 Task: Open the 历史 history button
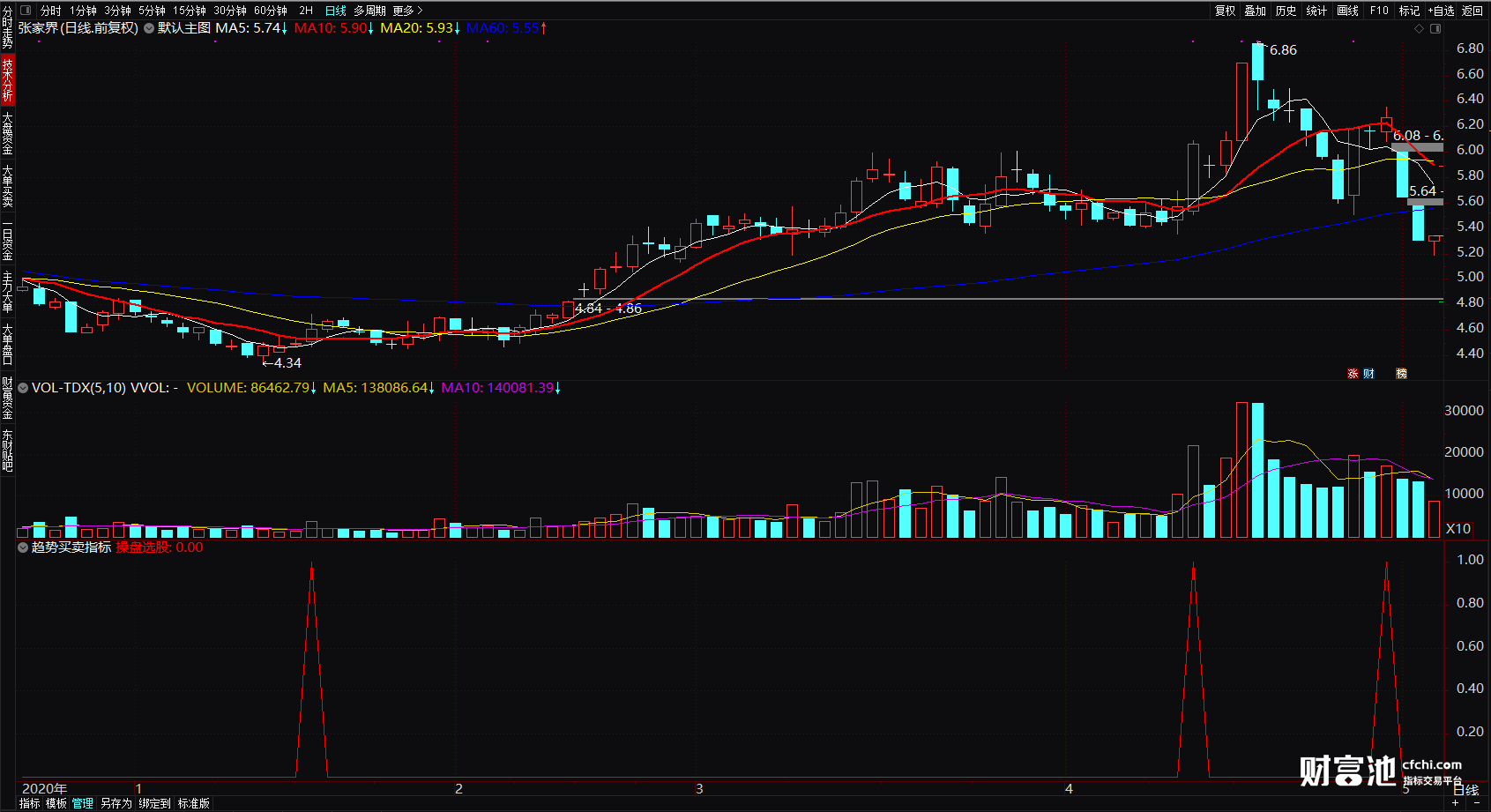1286,11
